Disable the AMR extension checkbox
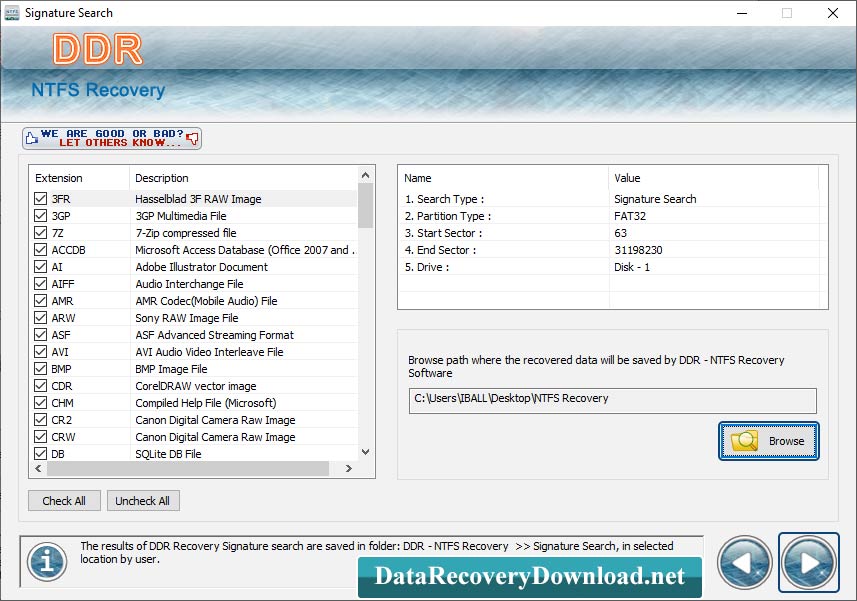 (x=40, y=300)
